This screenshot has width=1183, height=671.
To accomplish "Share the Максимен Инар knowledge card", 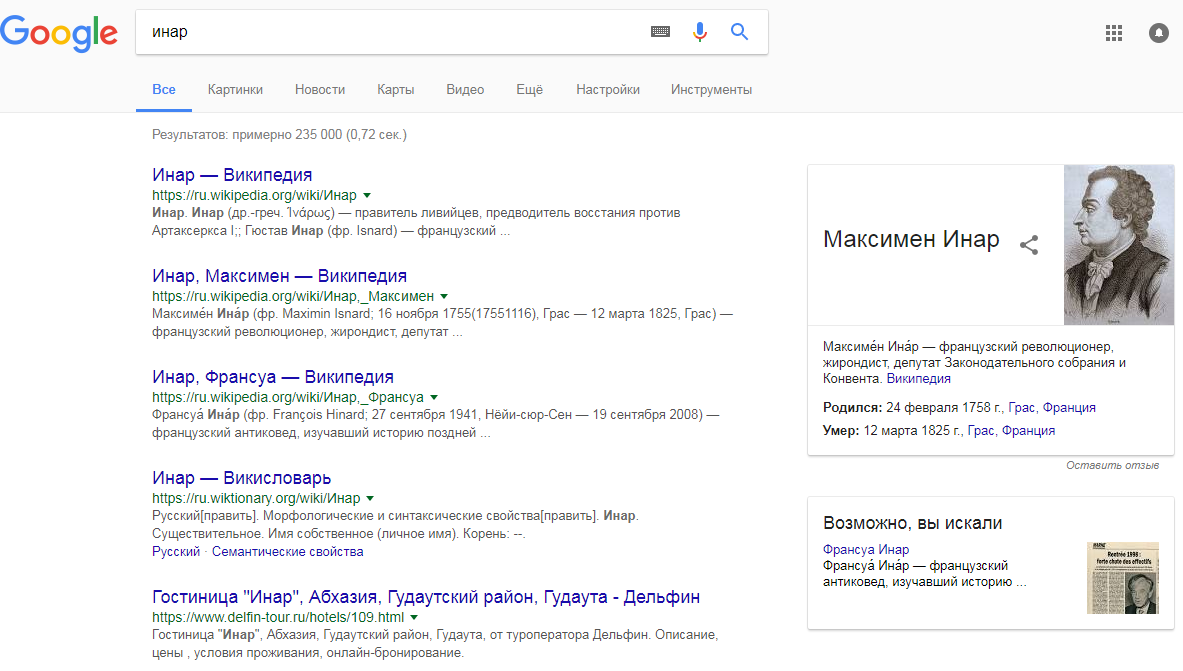I will click(x=1029, y=245).
